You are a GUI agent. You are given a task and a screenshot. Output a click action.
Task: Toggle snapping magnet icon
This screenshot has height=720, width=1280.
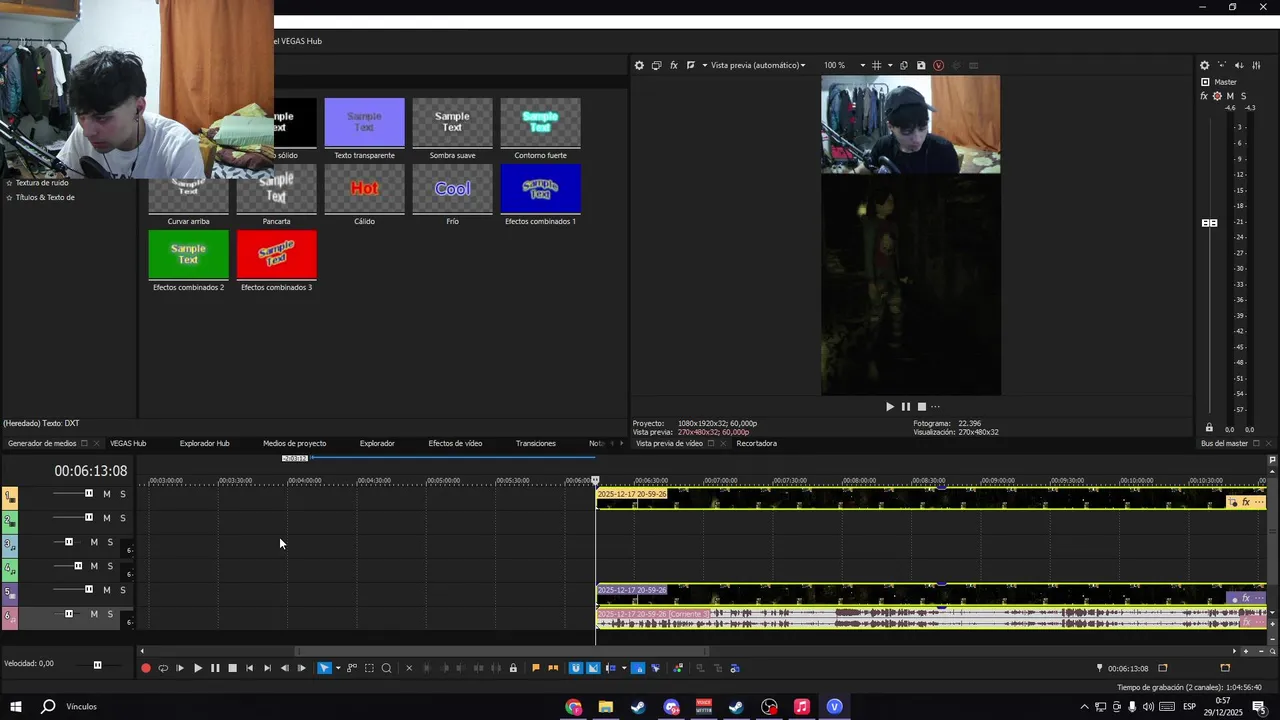point(576,668)
